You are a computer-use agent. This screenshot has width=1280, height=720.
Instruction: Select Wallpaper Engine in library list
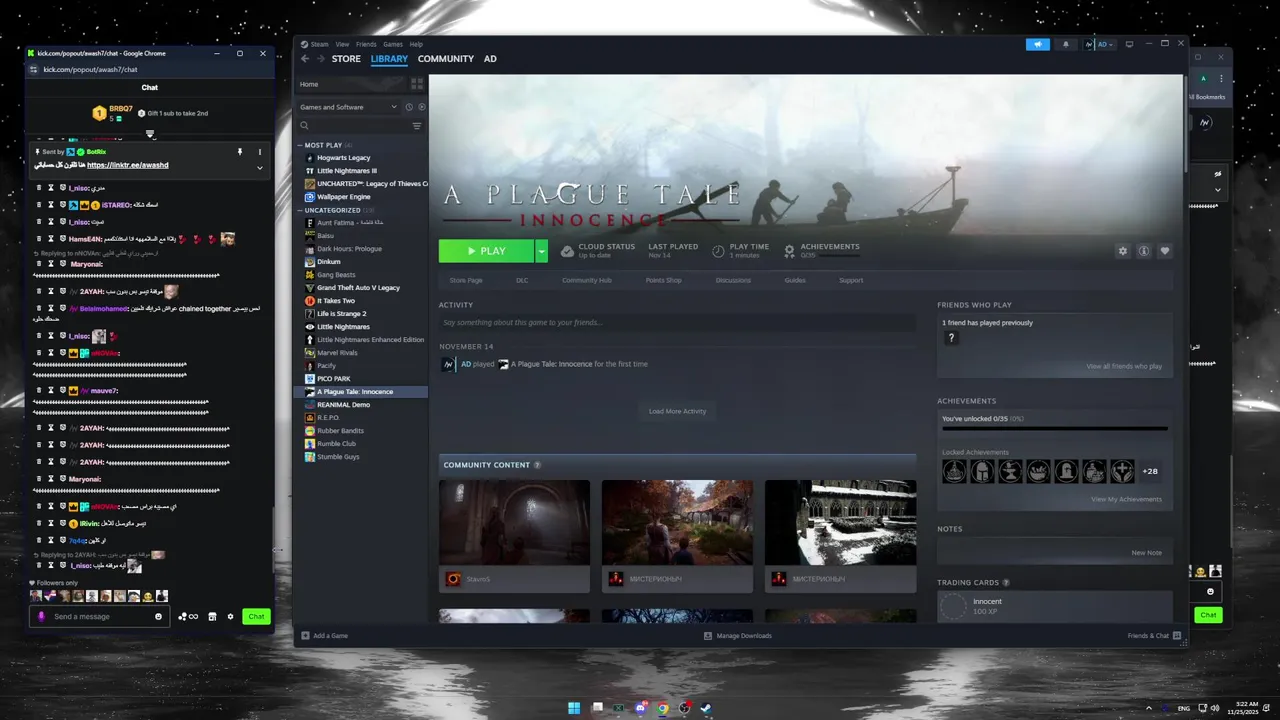coord(343,197)
